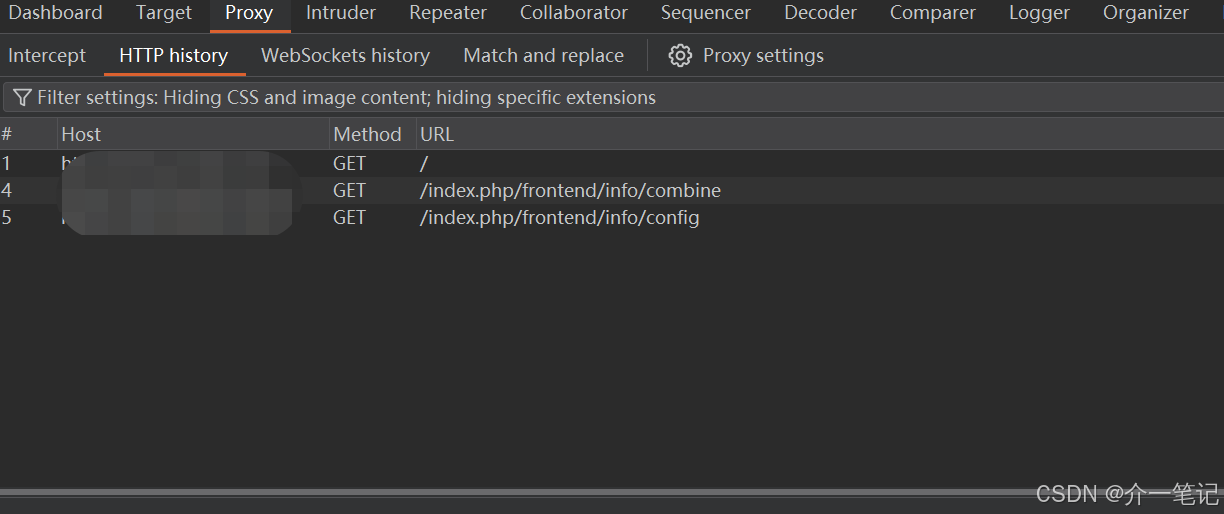This screenshot has height=514, width=1224.
Task: Open the Decoder tab
Action: click(820, 13)
